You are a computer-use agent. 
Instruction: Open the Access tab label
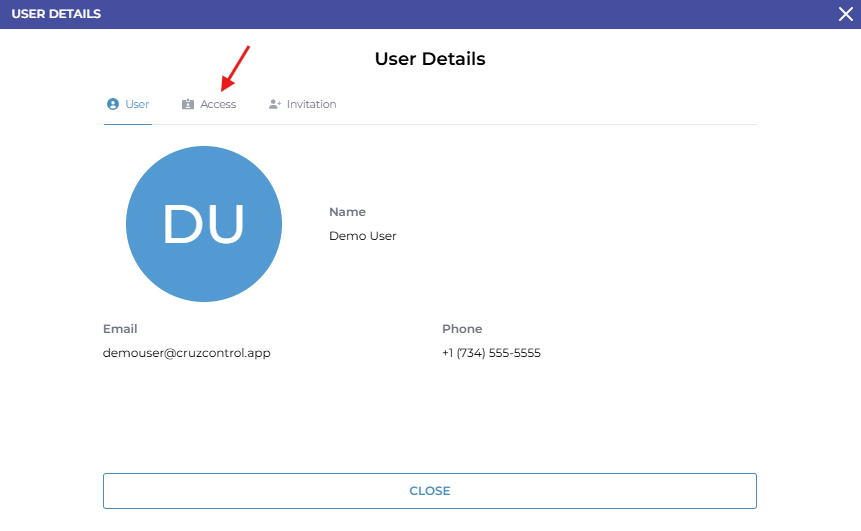coord(218,104)
